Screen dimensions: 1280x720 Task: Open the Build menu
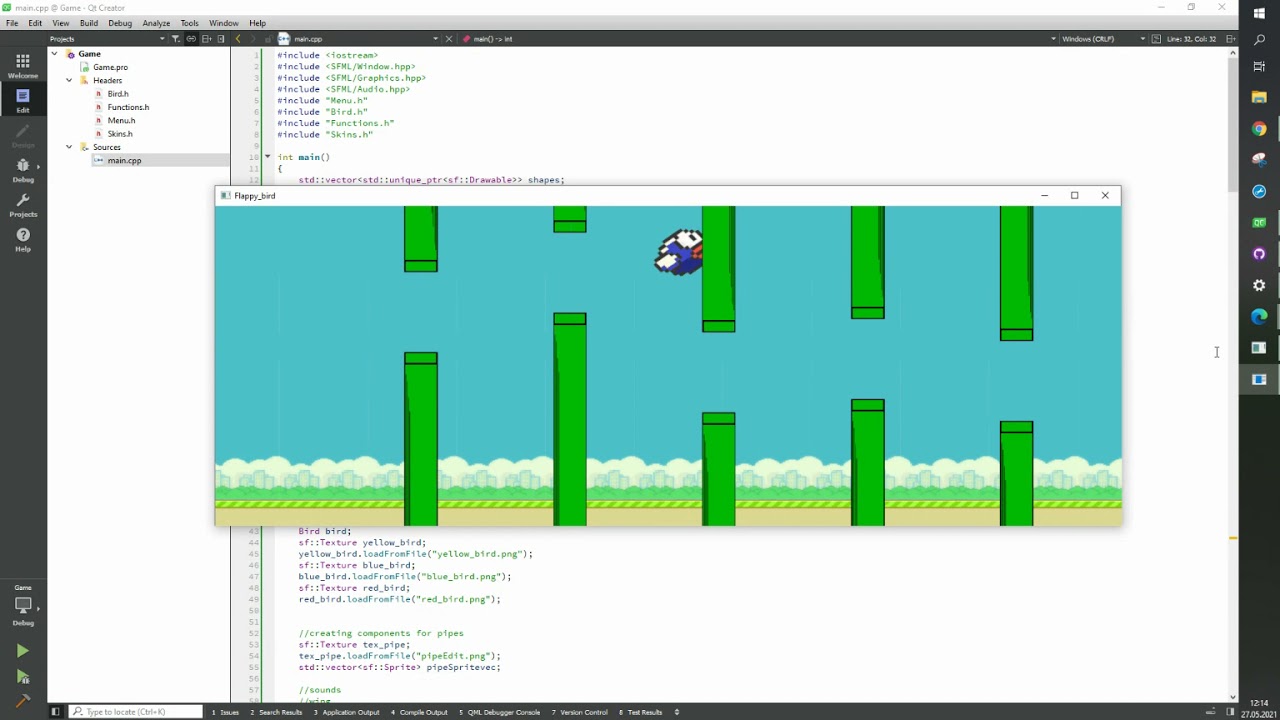tap(89, 23)
